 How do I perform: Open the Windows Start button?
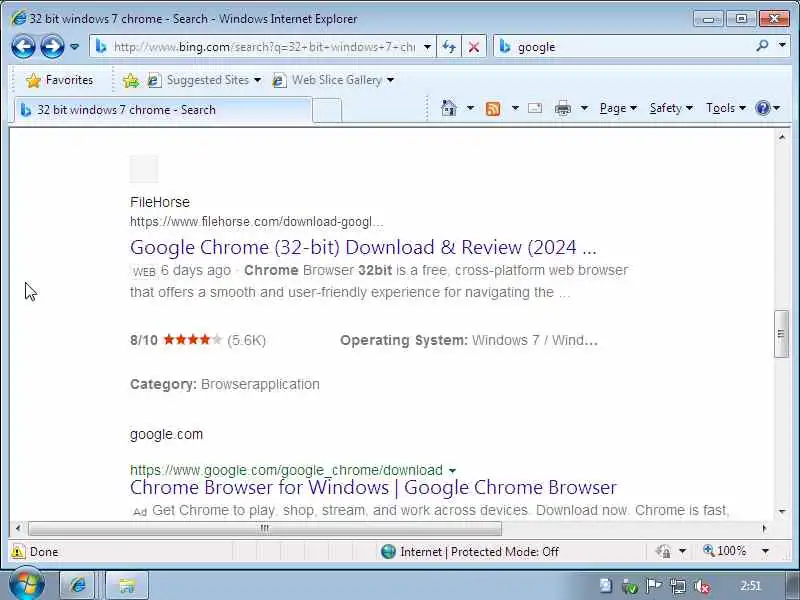27,585
